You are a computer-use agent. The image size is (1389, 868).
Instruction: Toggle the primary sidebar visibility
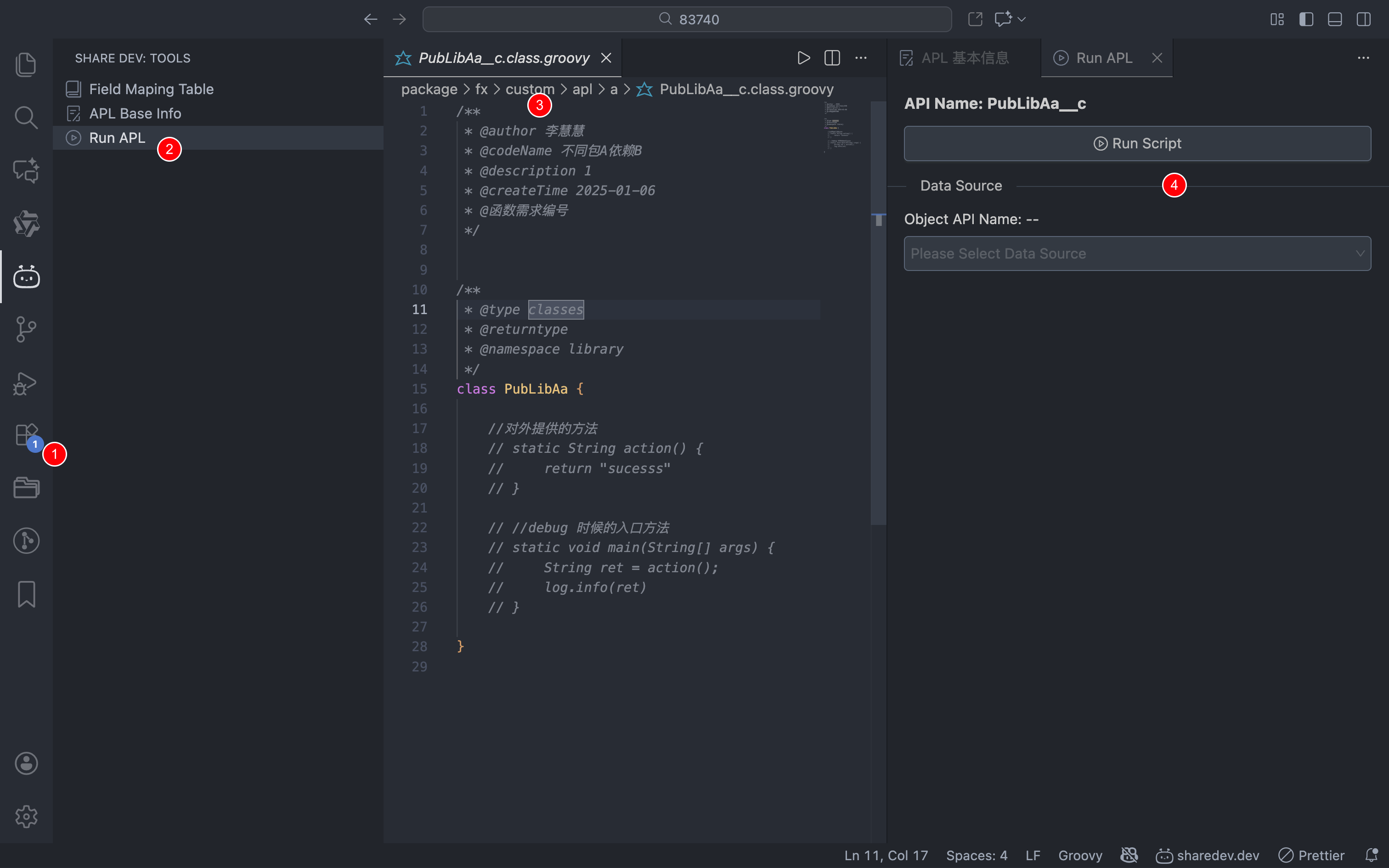click(x=1305, y=19)
